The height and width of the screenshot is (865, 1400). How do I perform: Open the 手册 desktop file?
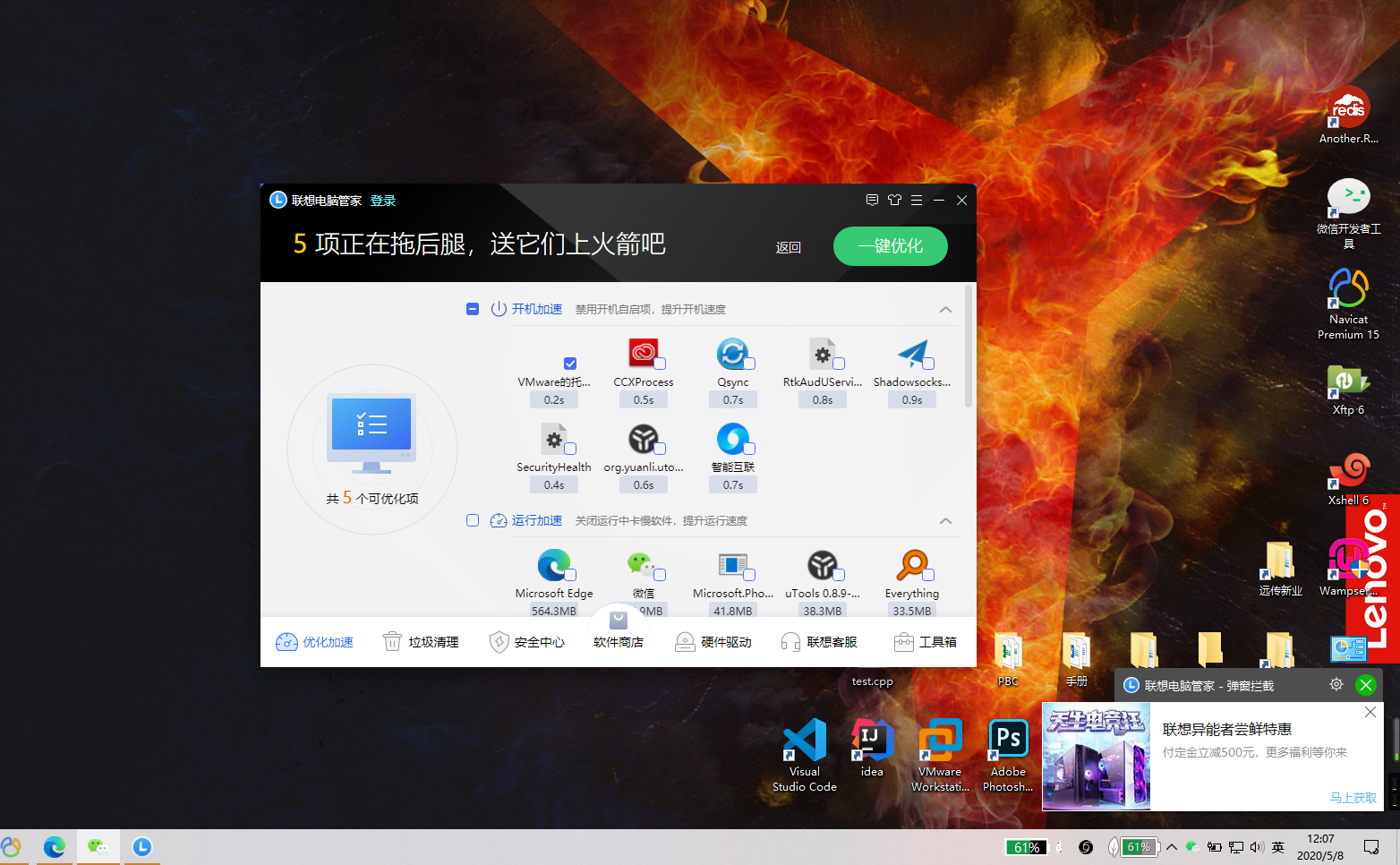pos(1076,660)
